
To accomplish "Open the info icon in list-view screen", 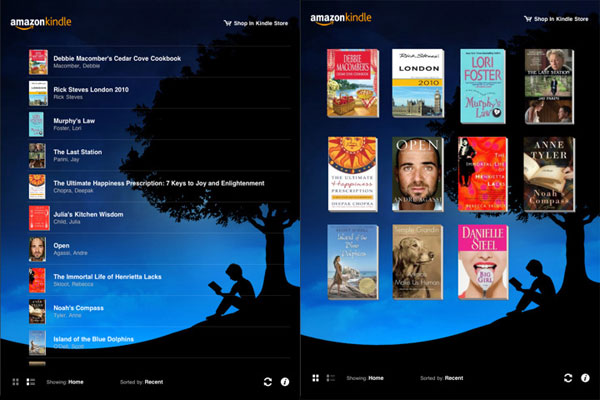I will click(x=285, y=381).
